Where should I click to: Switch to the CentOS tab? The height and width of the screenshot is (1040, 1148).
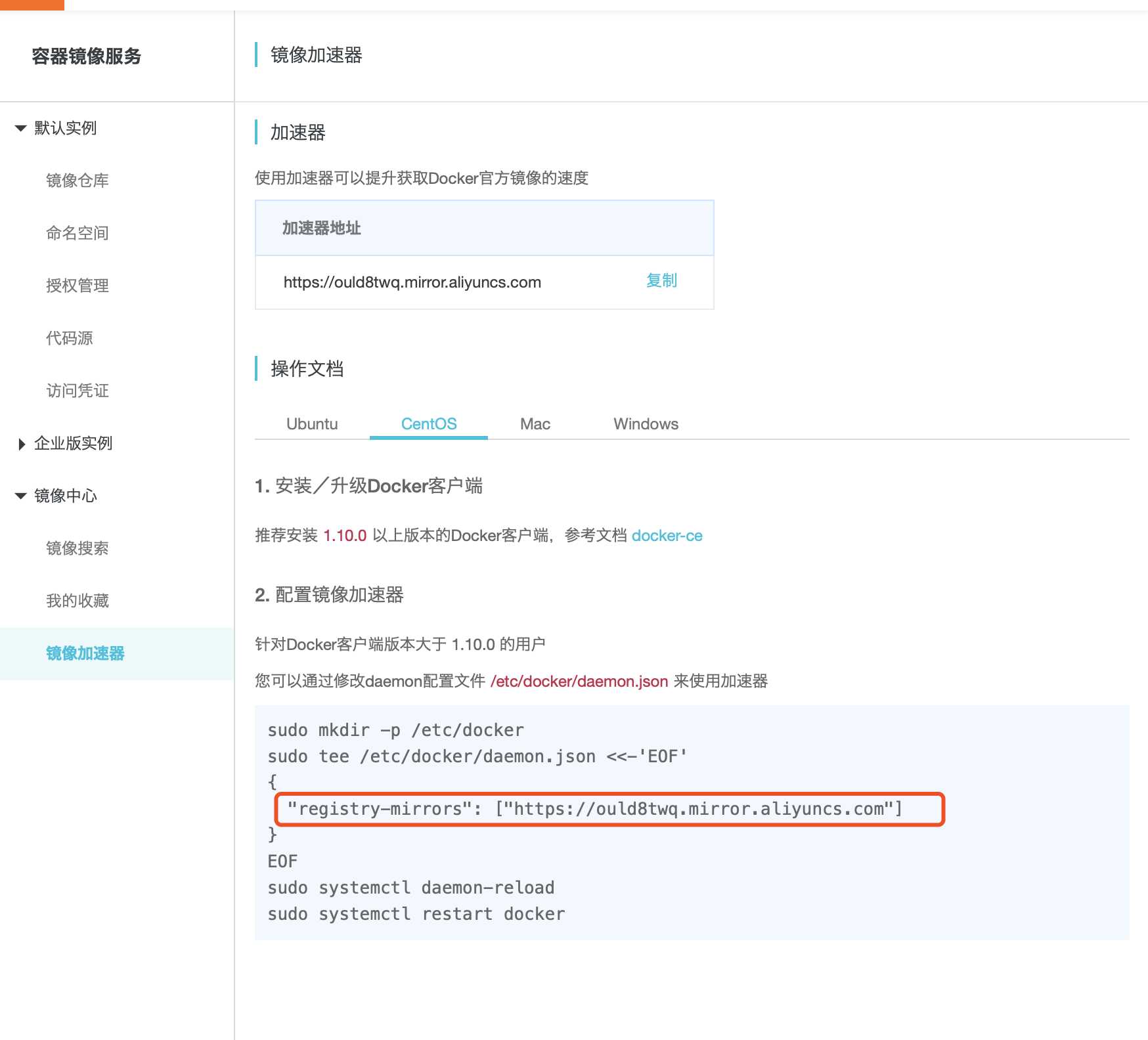tap(429, 424)
